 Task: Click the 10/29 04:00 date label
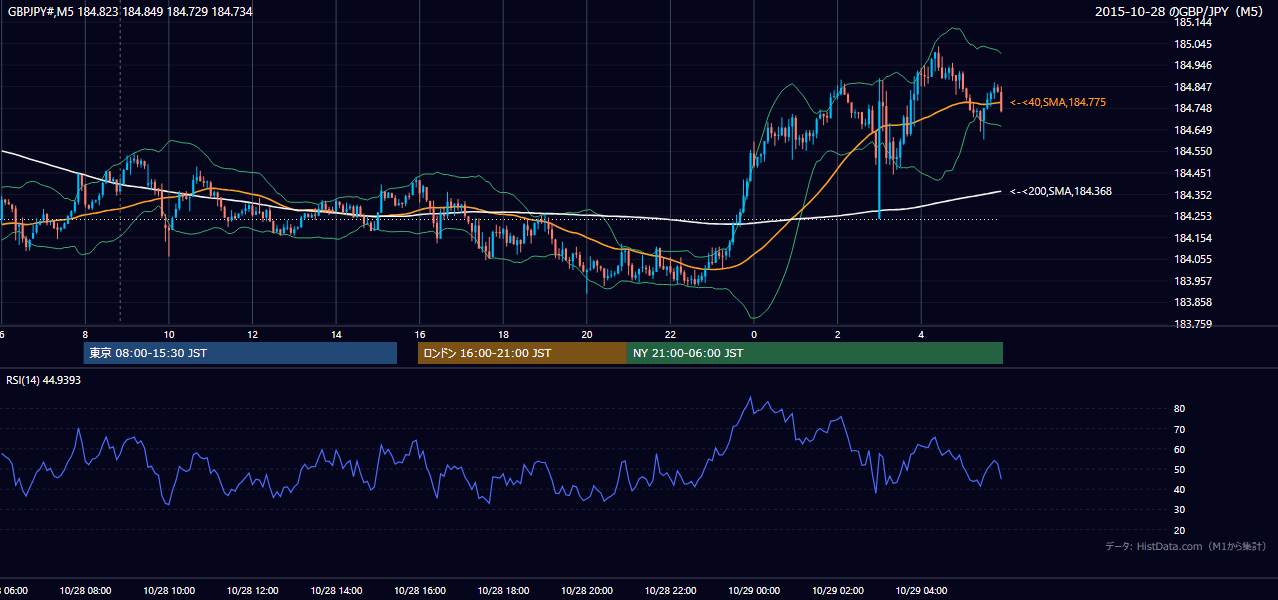click(921, 590)
